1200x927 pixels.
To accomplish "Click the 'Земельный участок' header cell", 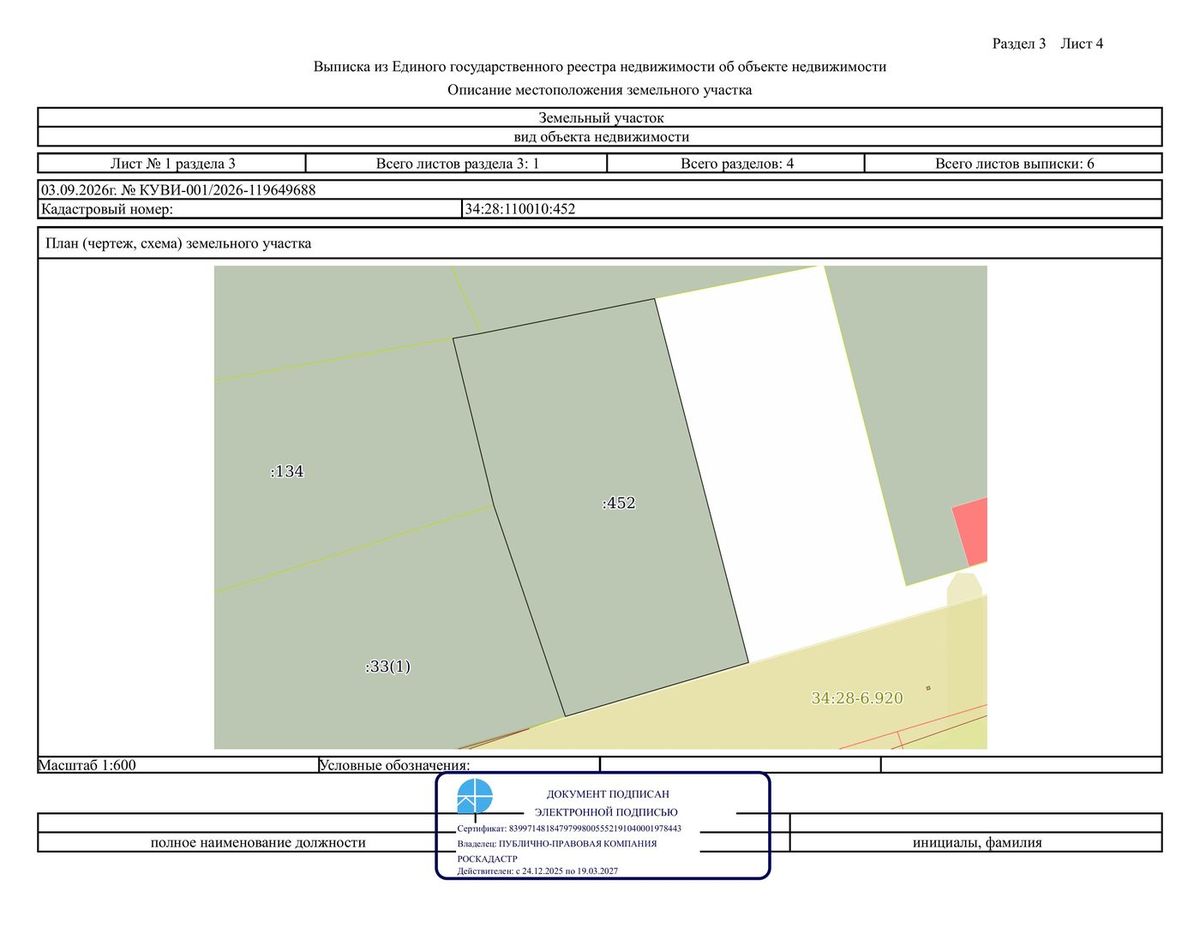I will (600, 117).
